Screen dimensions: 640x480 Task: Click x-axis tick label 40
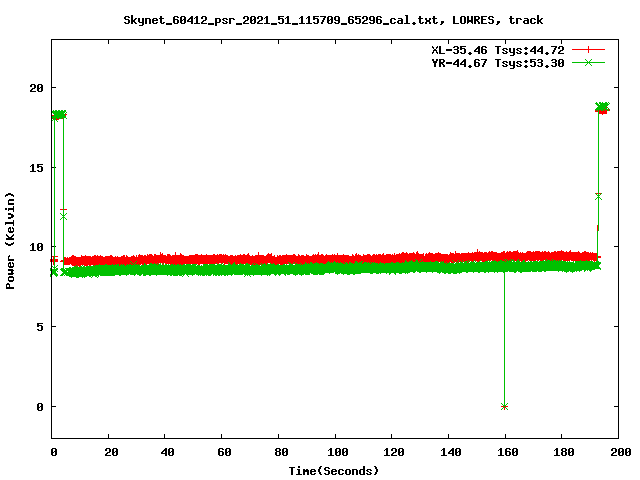coord(167,452)
